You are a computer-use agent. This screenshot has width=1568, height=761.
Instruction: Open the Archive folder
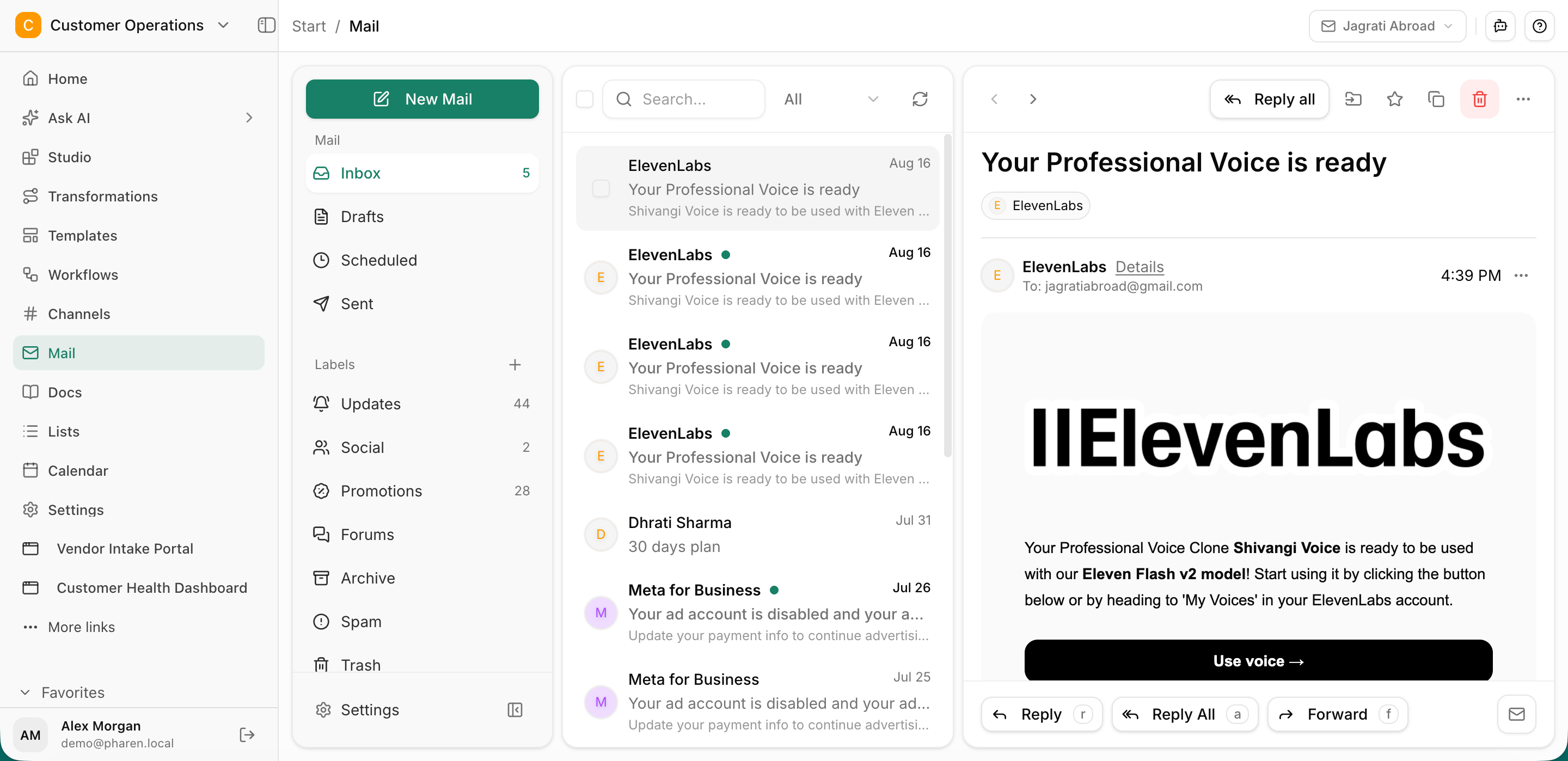[422, 578]
